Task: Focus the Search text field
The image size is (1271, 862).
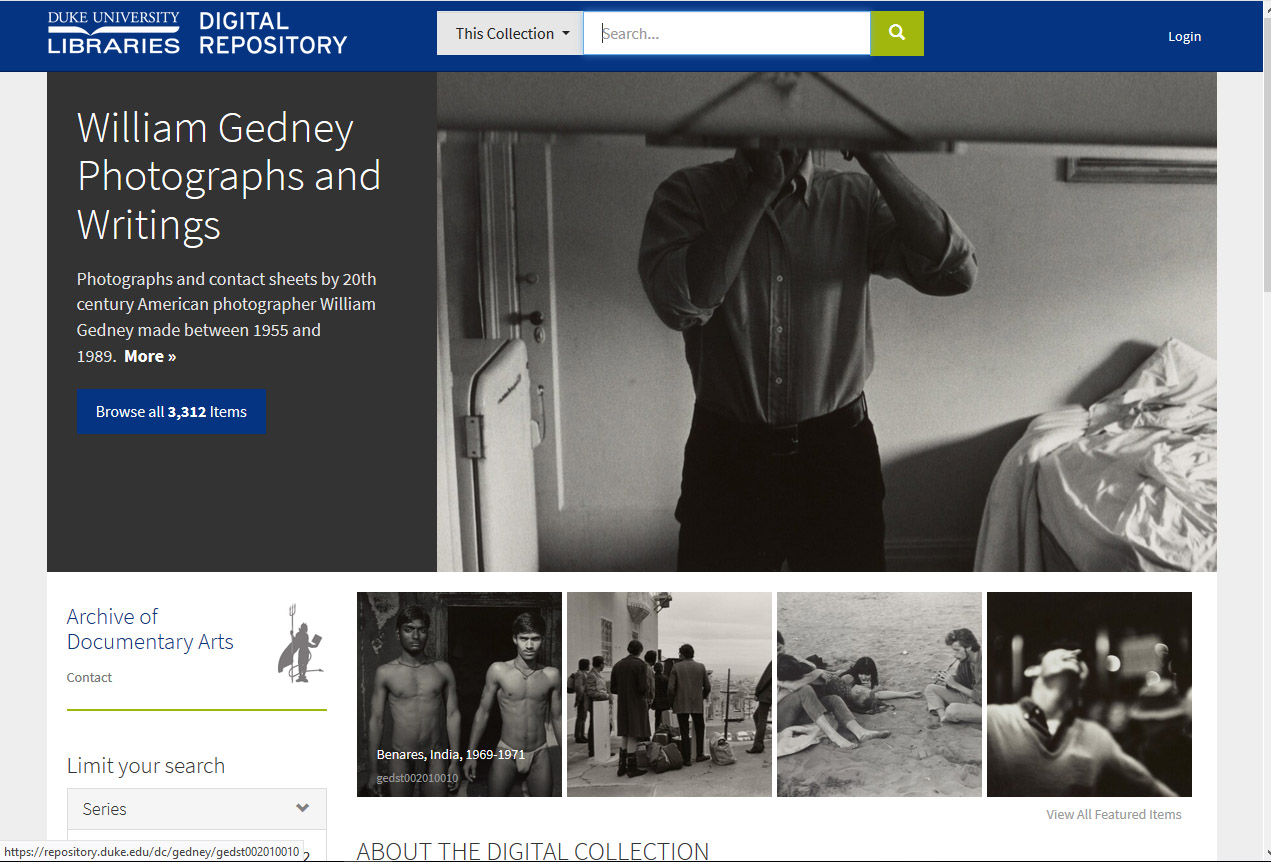Action: click(727, 33)
